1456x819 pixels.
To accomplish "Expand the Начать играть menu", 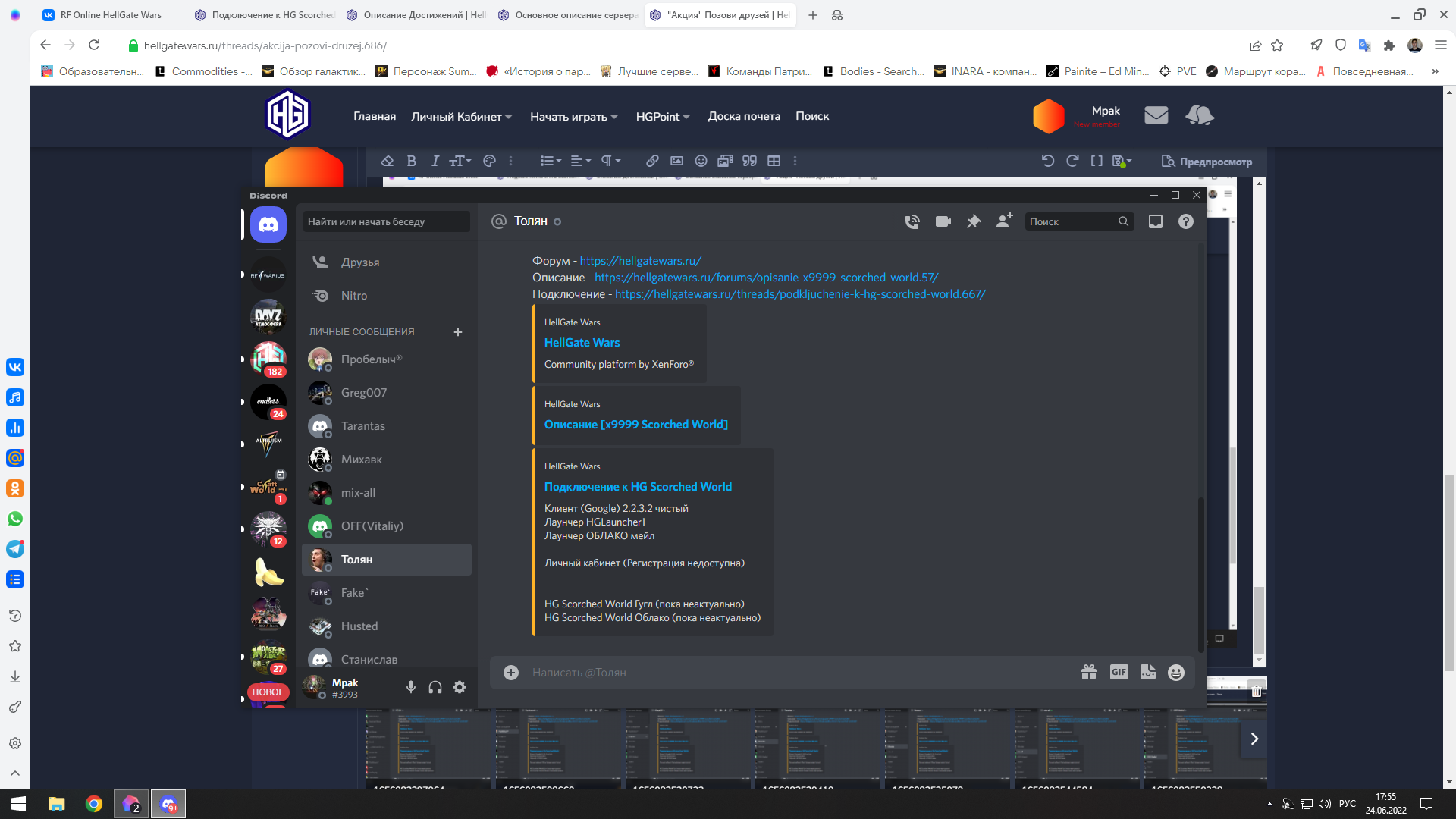I will tap(574, 117).
